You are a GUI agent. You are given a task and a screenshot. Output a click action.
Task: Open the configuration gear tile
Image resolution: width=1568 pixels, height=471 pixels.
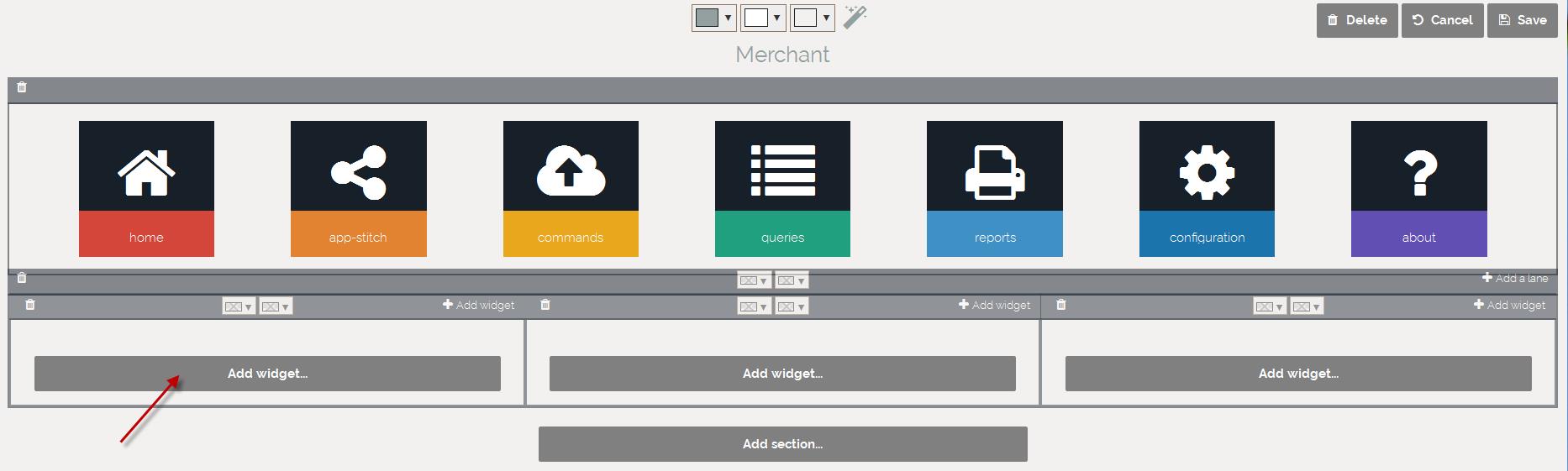click(x=1207, y=189)
